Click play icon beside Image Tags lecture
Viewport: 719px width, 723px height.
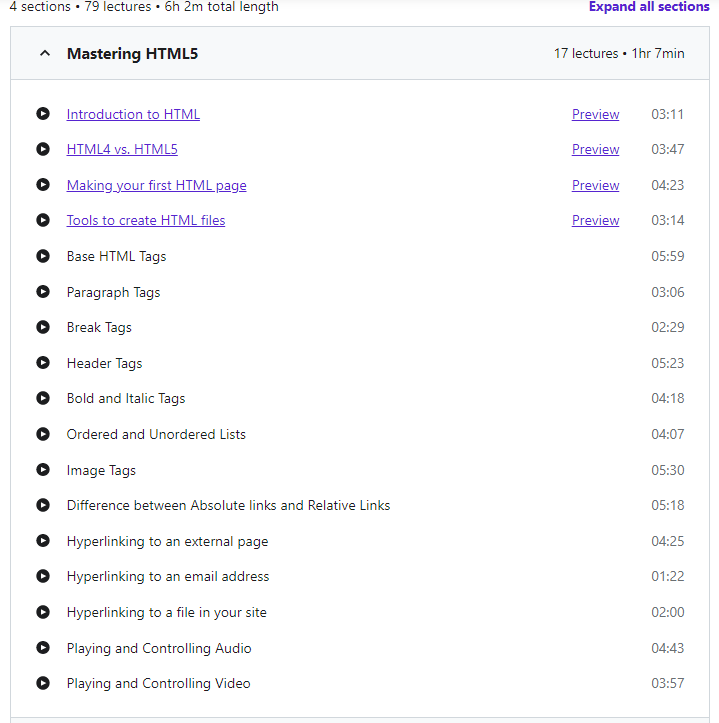click(43, 470)
